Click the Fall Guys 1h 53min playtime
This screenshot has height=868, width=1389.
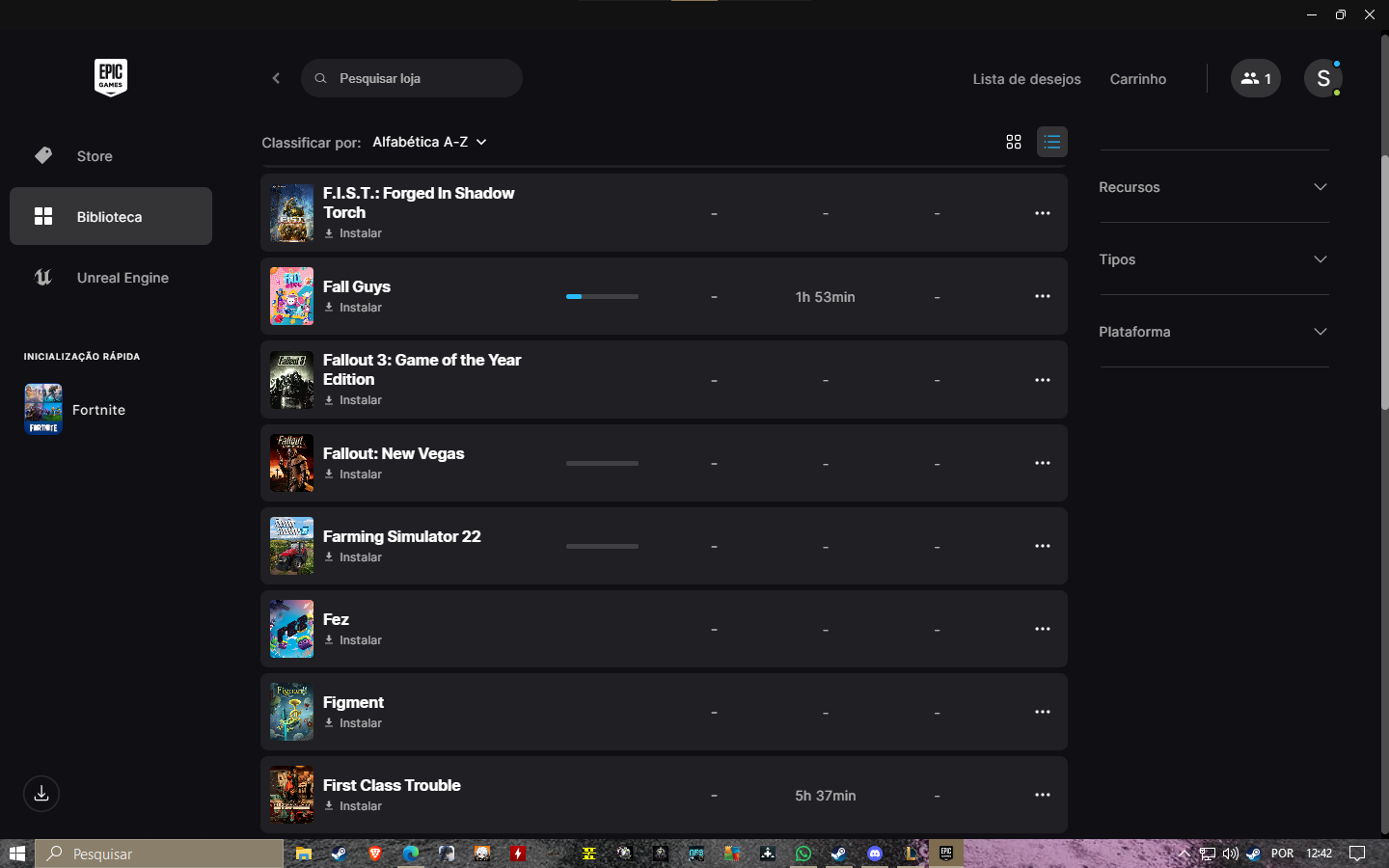pos(825,297)
